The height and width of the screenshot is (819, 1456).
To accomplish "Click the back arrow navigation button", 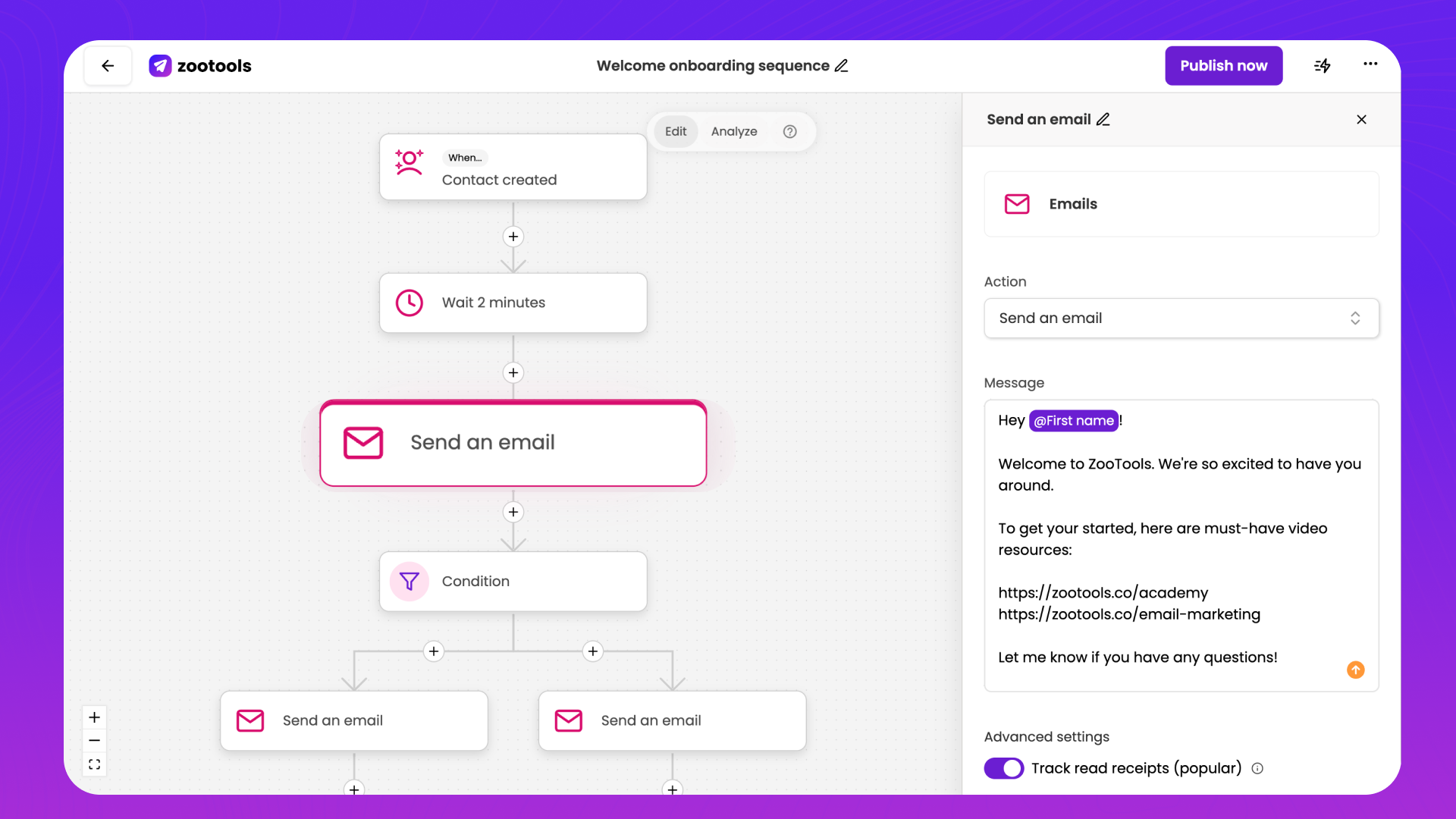I will [109, 65].
